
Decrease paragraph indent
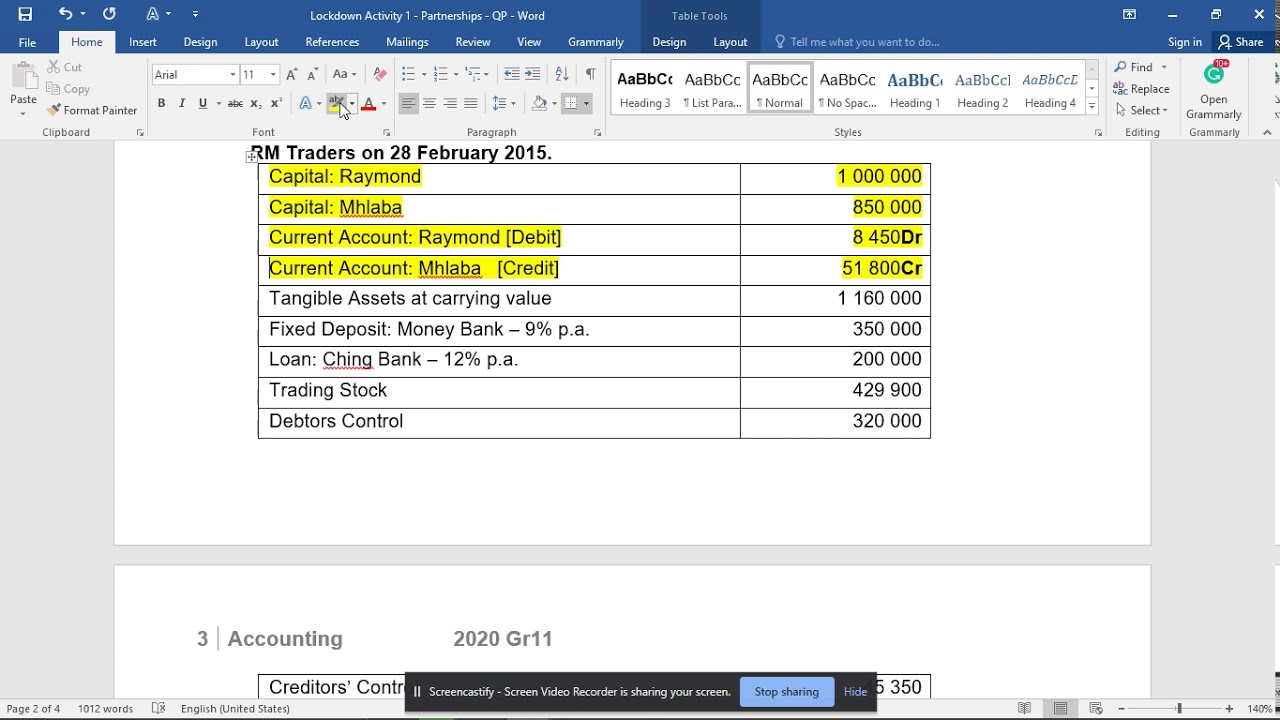pos(511,74)
